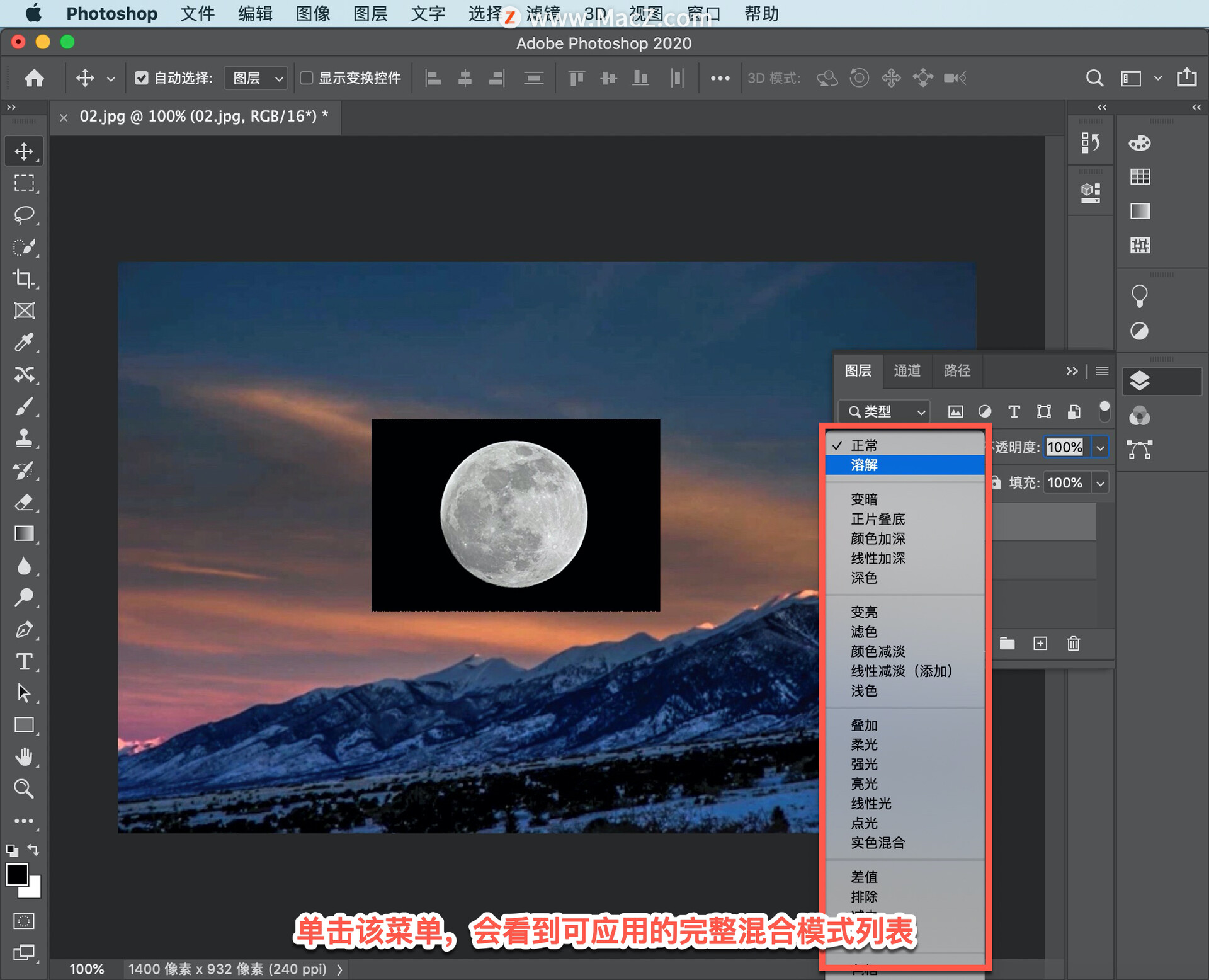This screenshot has width=1209, height=980.
Task: Select the Dodge tool
Action: [24, 598]
